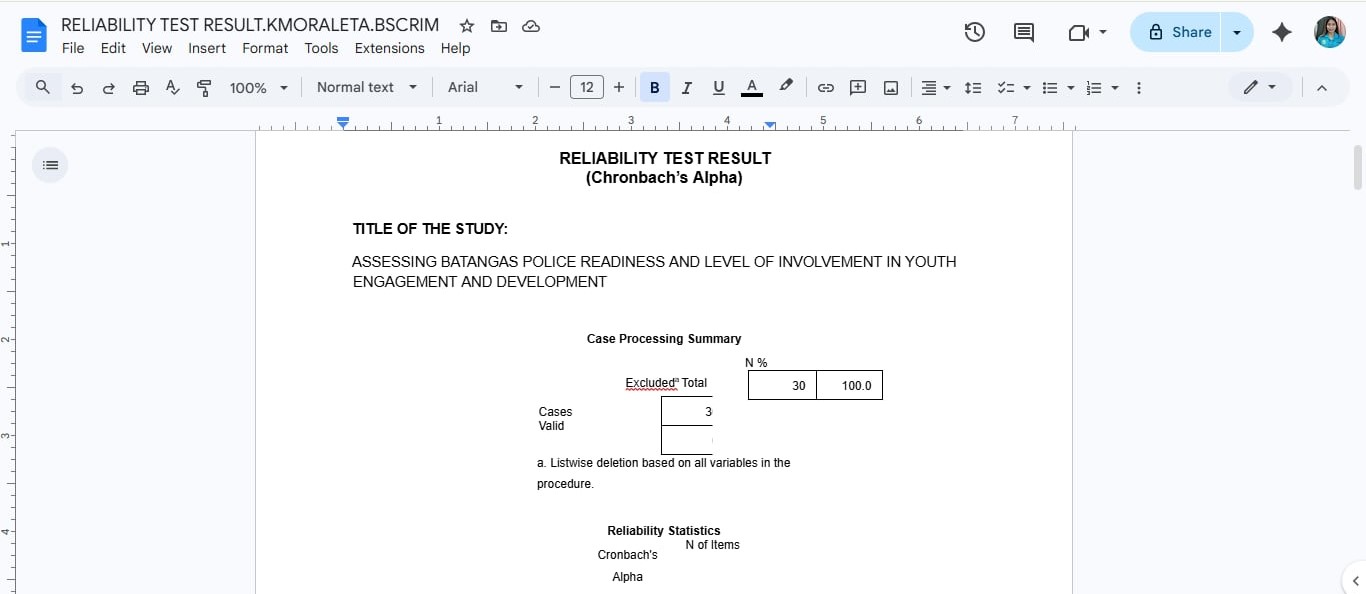
Task: Open the Tools menu
Action: click(321, 48)
